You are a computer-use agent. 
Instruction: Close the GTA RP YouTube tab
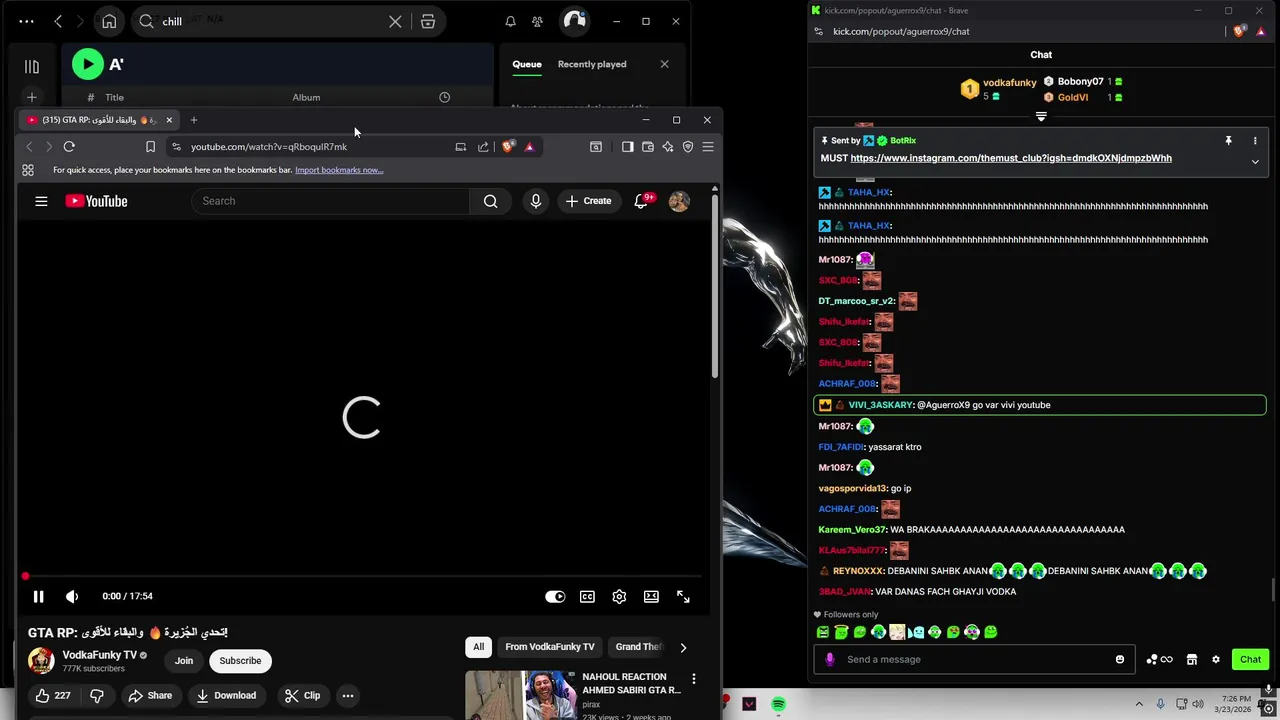(x=169, y=120)
